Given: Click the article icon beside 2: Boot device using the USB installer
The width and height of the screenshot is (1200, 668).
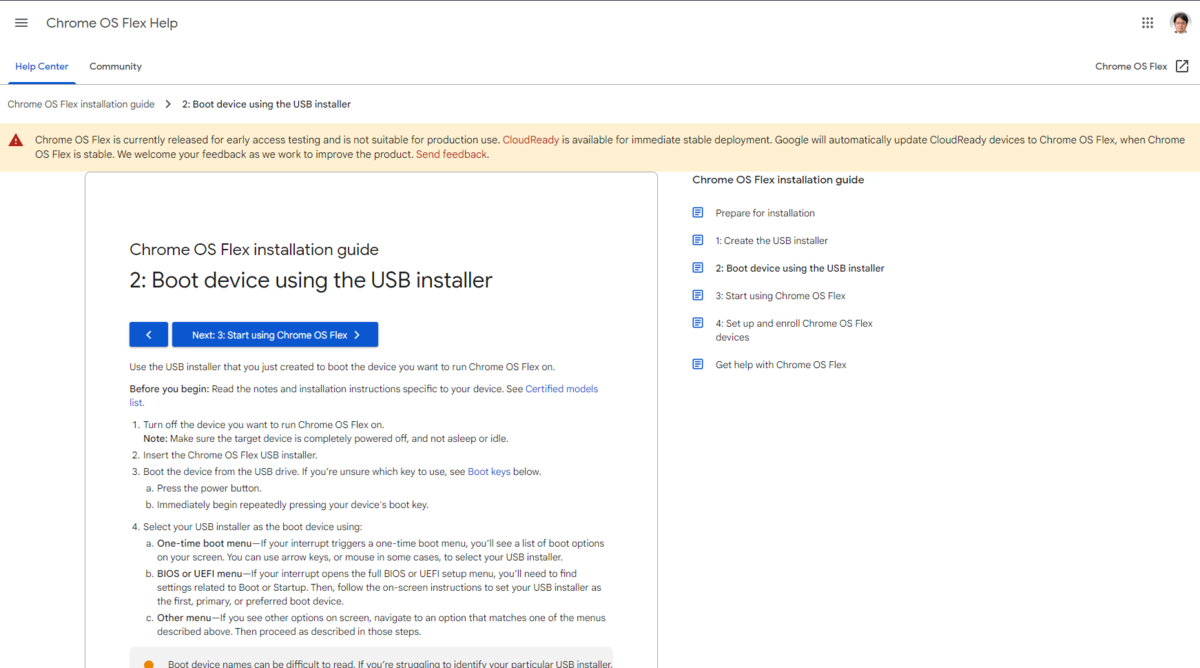Looking at the screenshot, I should coord(698,268).
